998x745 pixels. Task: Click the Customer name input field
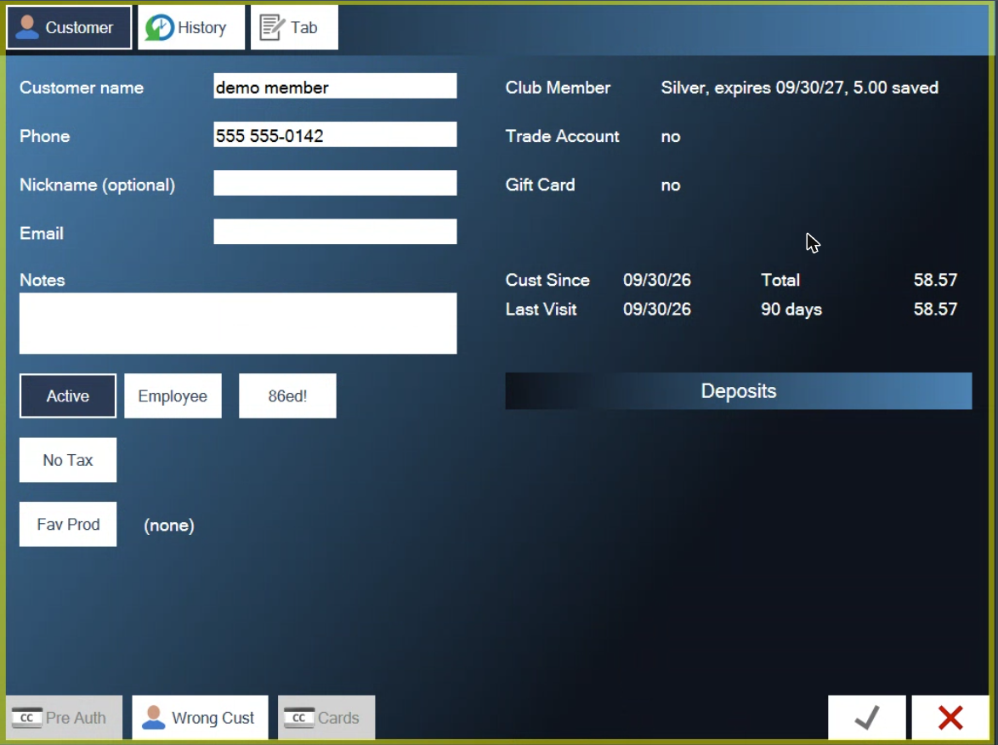point(335,86)
